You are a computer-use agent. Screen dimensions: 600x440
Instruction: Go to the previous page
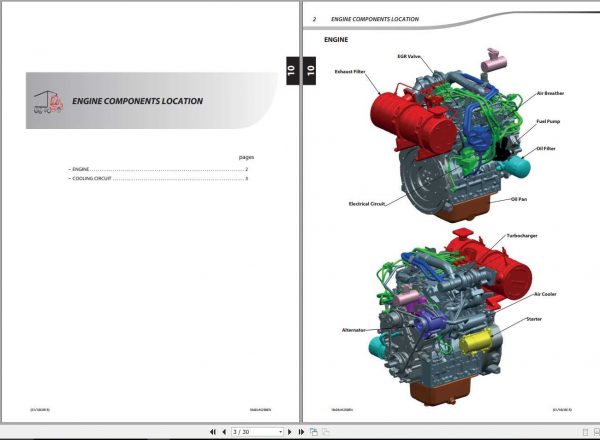coord(224,432)
